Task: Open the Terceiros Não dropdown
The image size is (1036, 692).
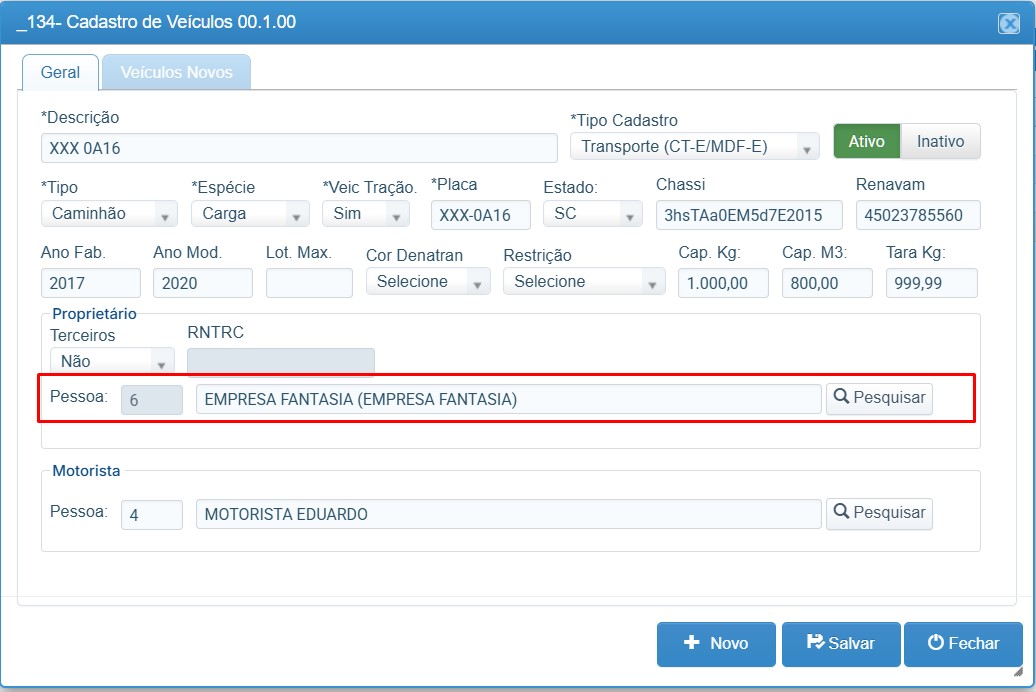Action: click(112, 362)
